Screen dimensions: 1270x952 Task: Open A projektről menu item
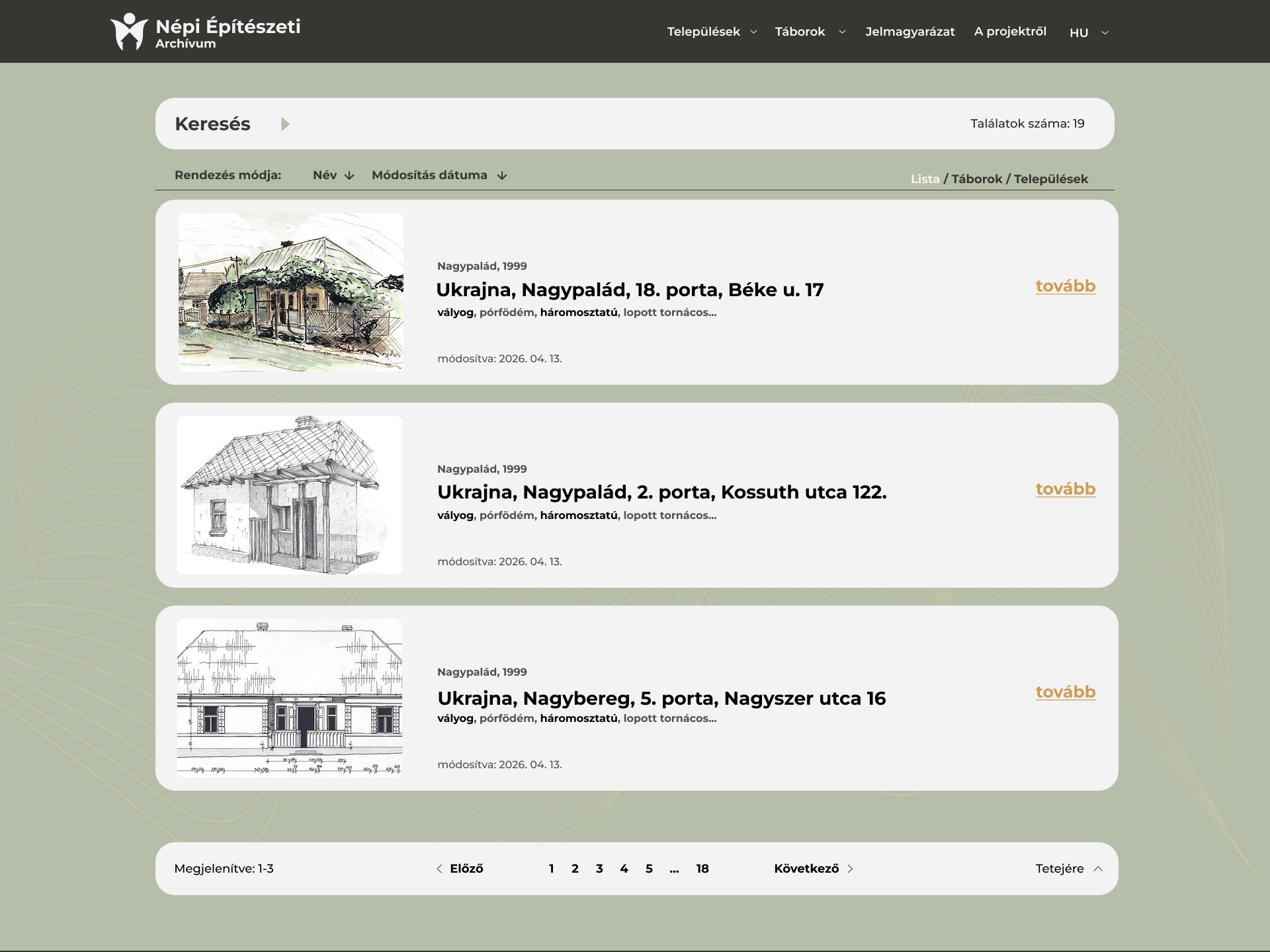pyautogui.click(x=1010, y=31)
